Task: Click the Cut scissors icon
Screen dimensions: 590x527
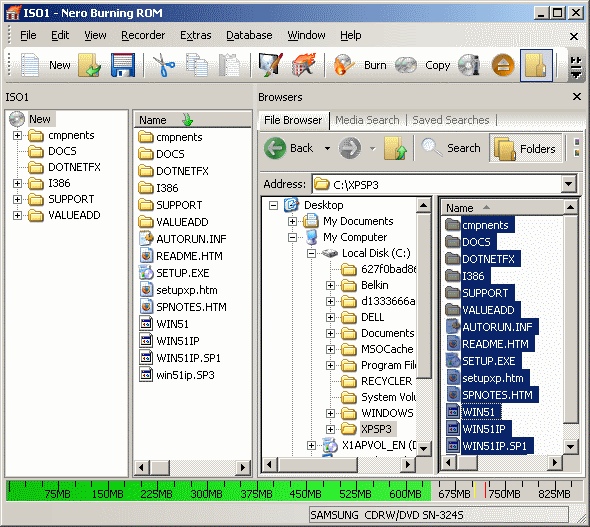Action: coord(164,65)
